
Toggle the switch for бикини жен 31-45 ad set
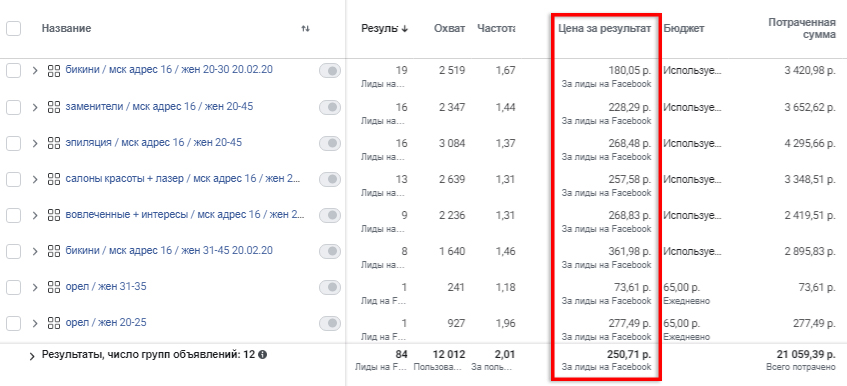pos(330,251)
